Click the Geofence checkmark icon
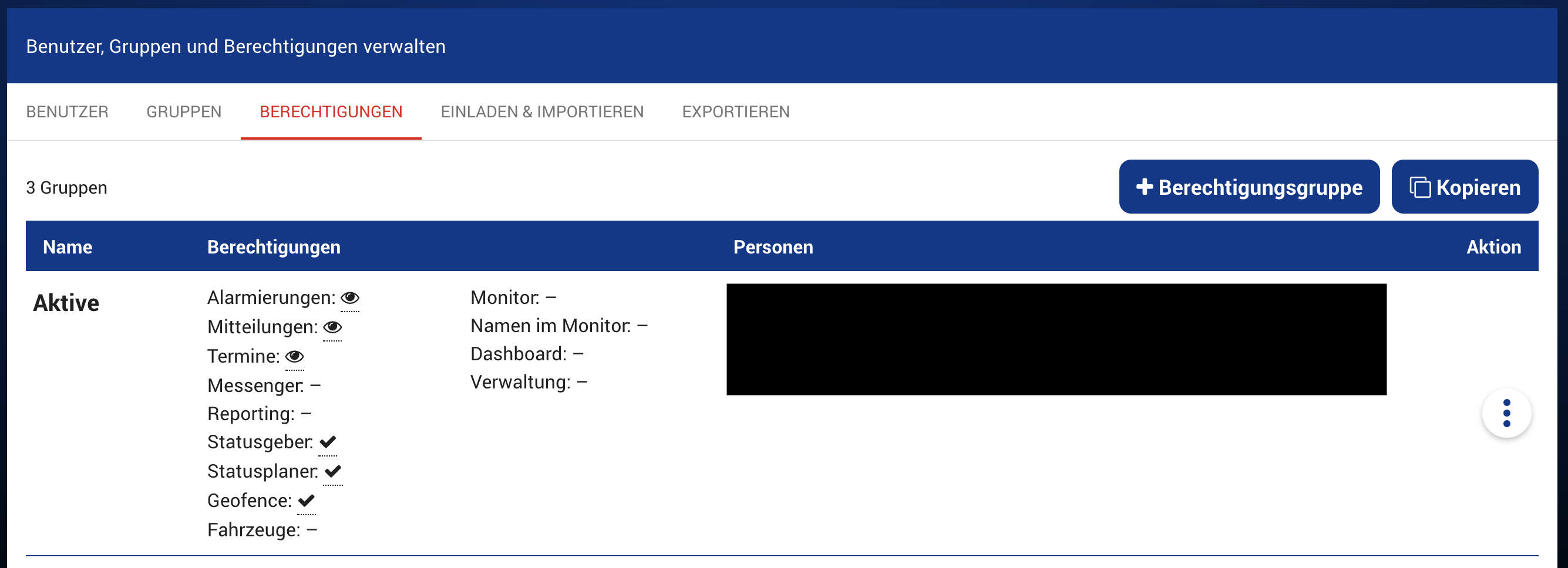 tap(306, 501)
